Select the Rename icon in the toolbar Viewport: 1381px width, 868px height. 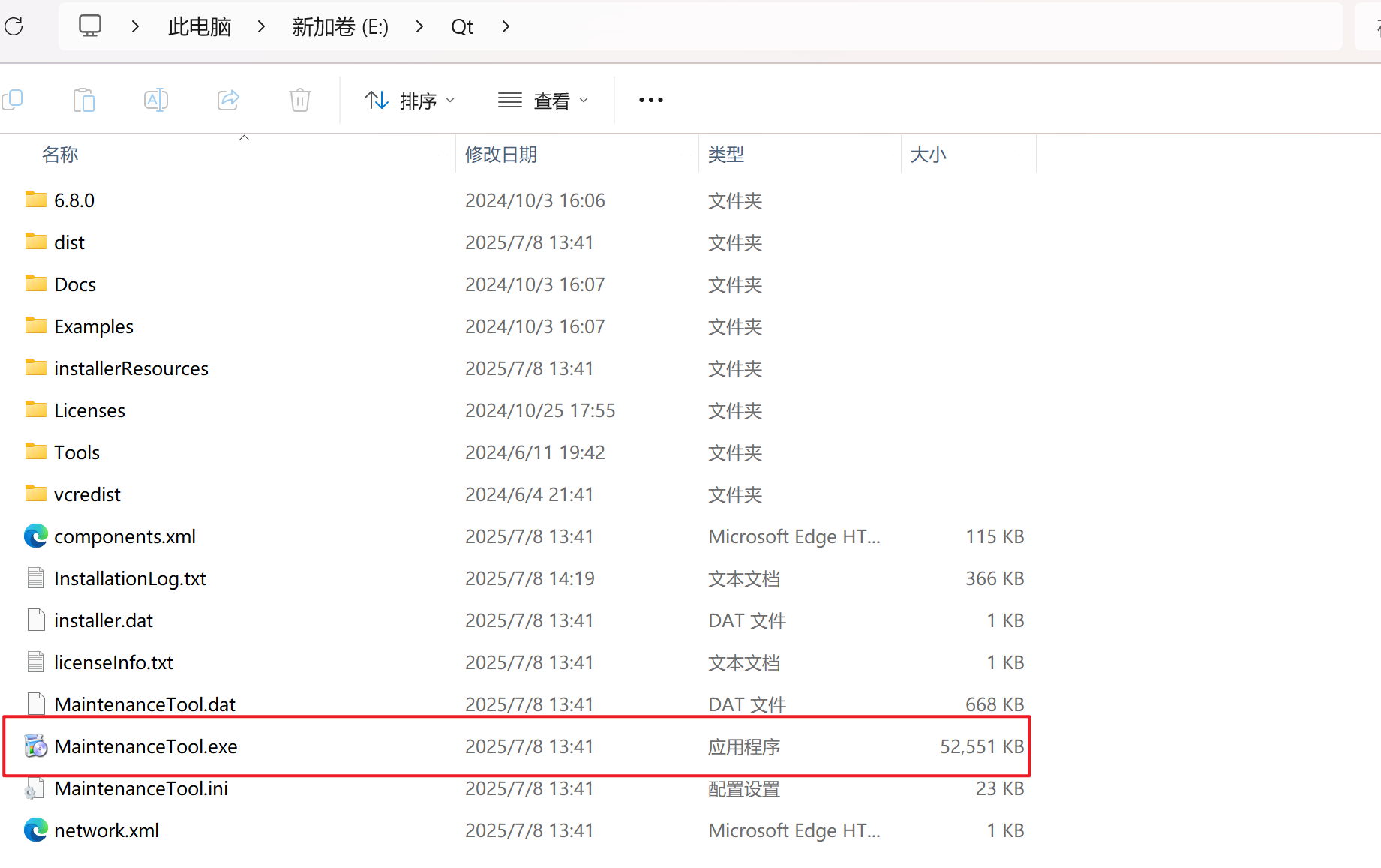point(155,99)
